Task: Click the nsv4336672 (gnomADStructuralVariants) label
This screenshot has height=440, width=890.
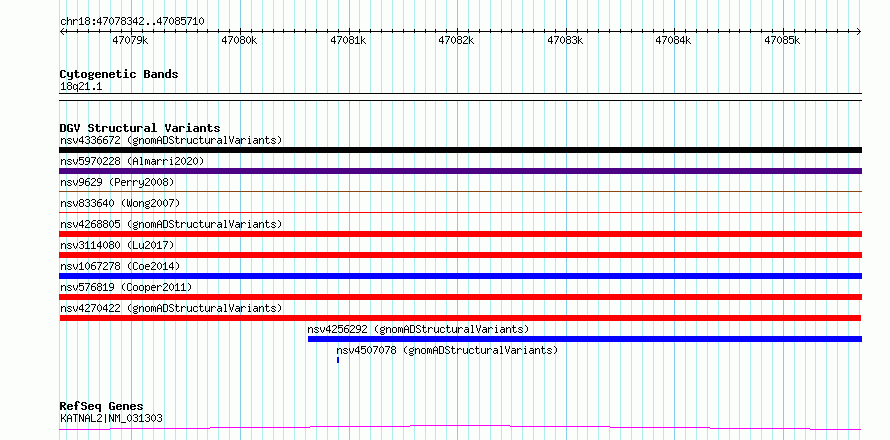Action: (171, 140)
